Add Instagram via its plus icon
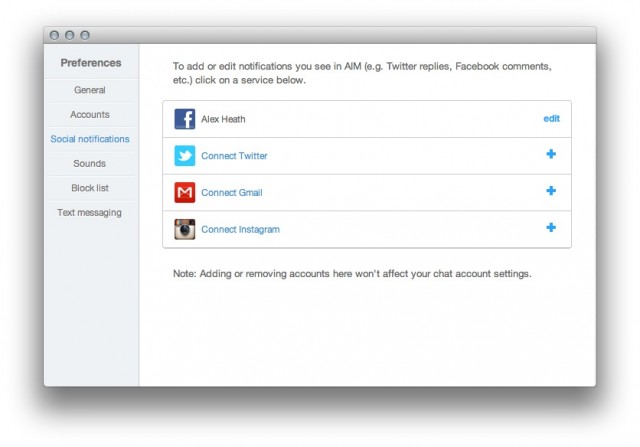 [x=551, y=227]
